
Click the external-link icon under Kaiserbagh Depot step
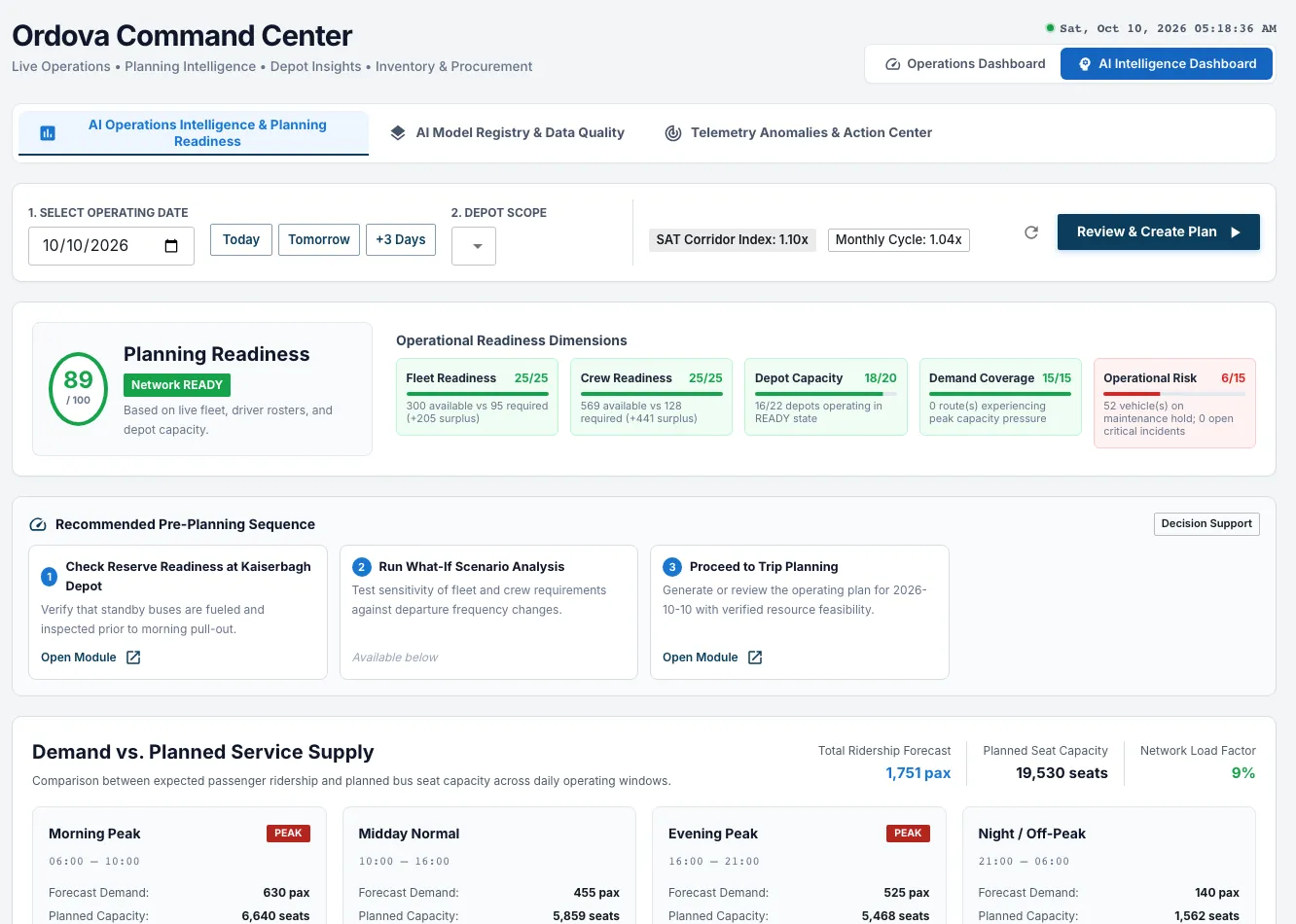[x=133, y=657]
